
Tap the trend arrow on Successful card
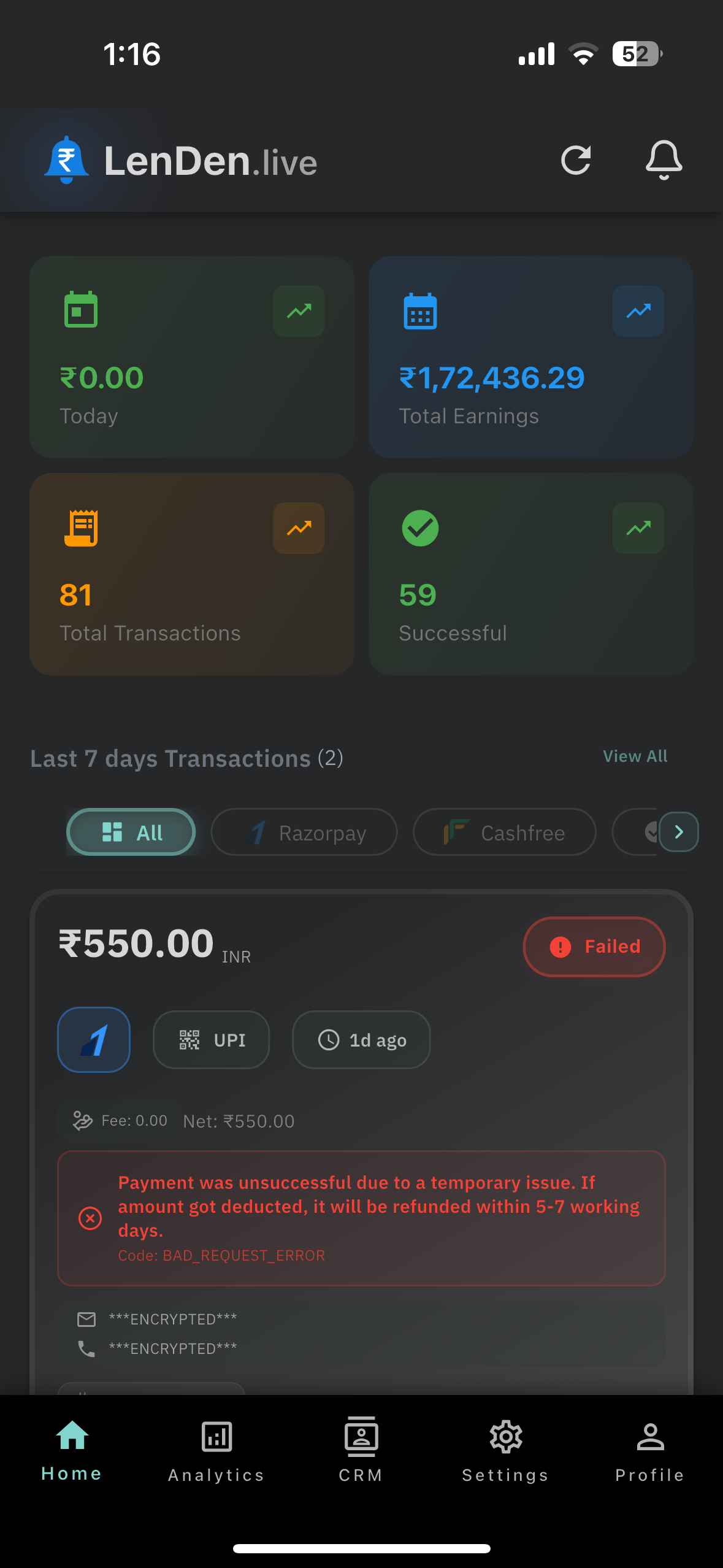[x=638, y=528]
